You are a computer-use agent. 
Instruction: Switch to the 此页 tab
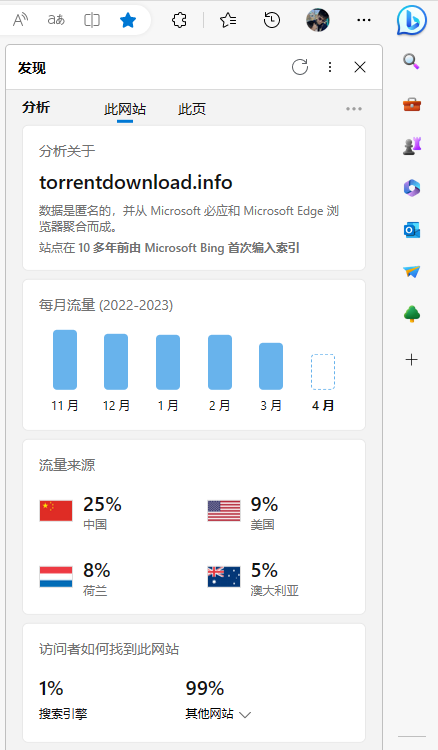(x=192, y=109)
